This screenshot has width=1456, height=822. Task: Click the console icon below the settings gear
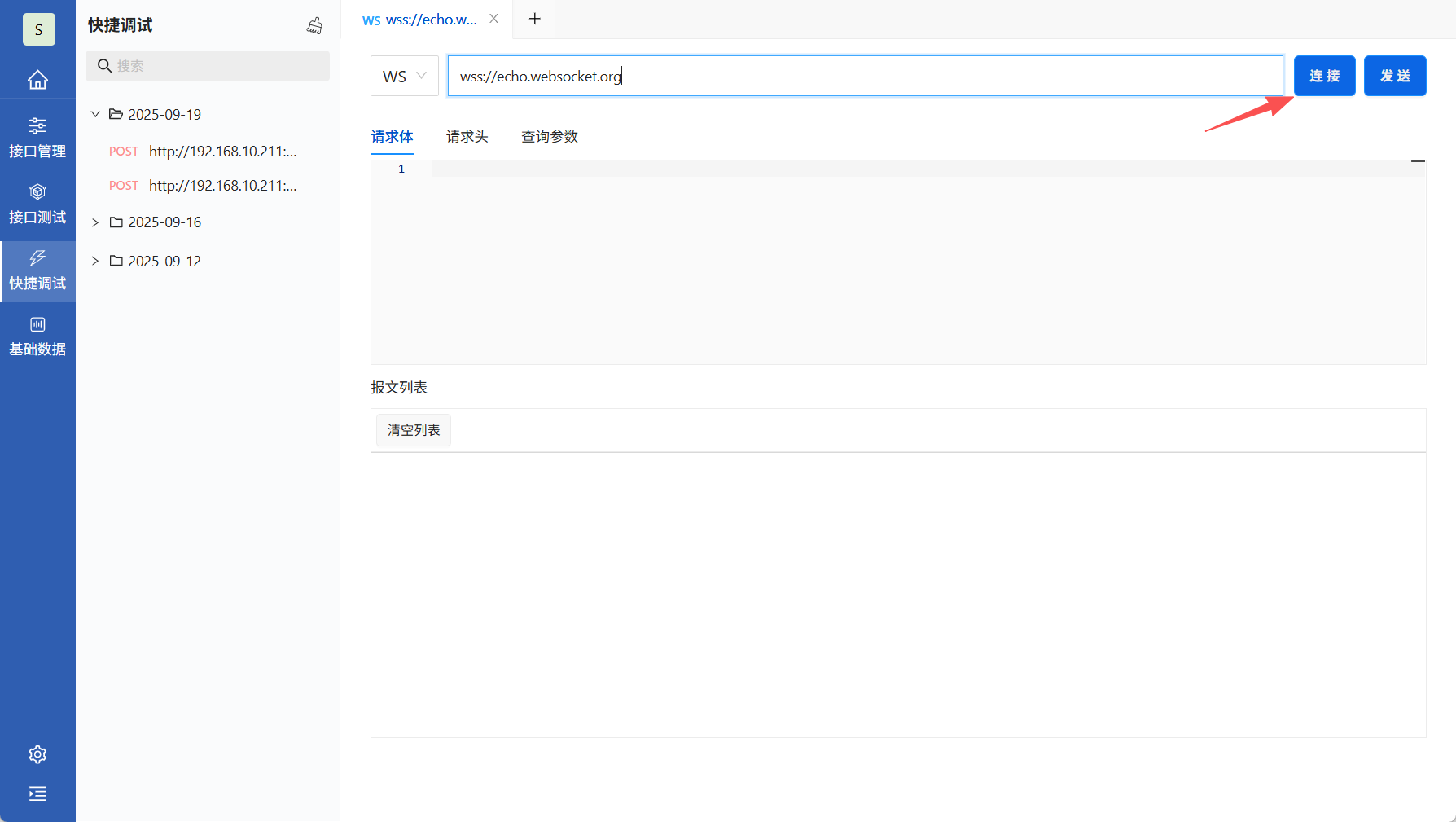[37, 793]
